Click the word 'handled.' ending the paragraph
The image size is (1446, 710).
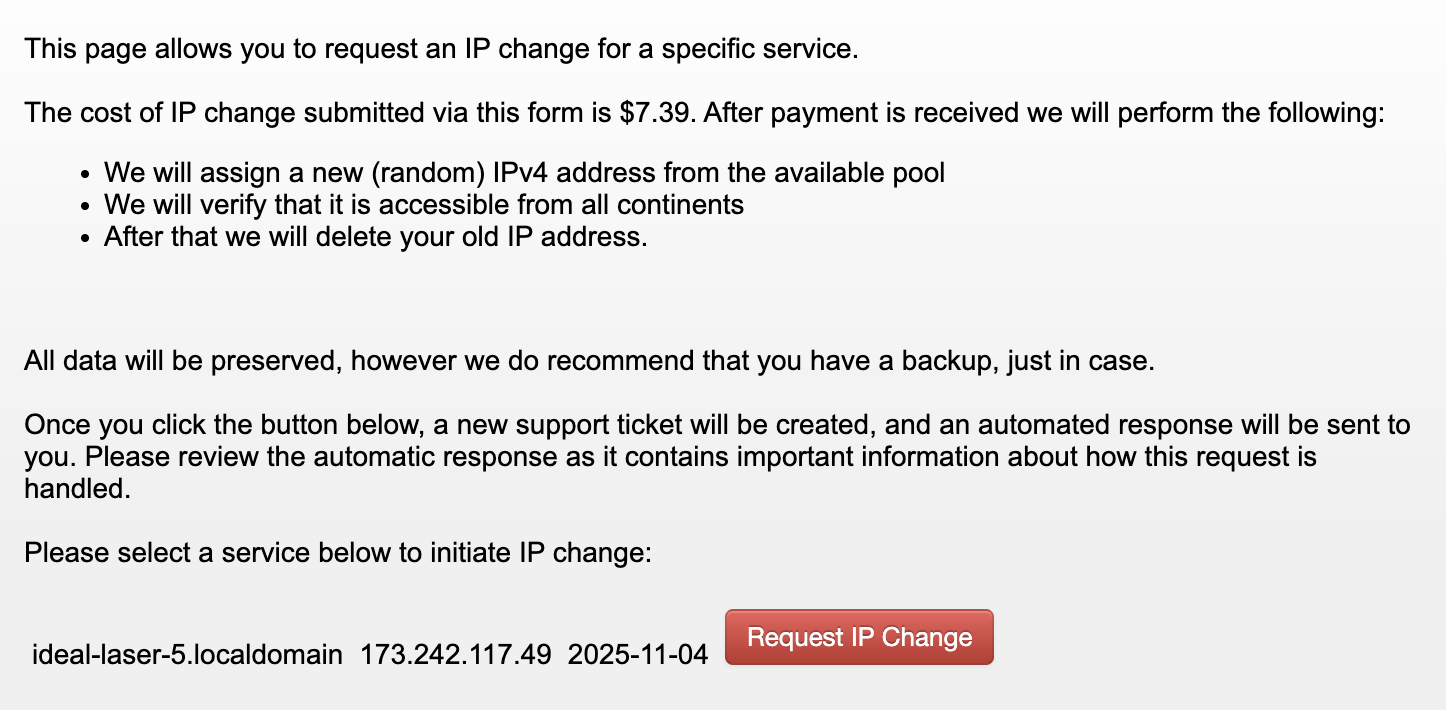click(x=78, y=490)
